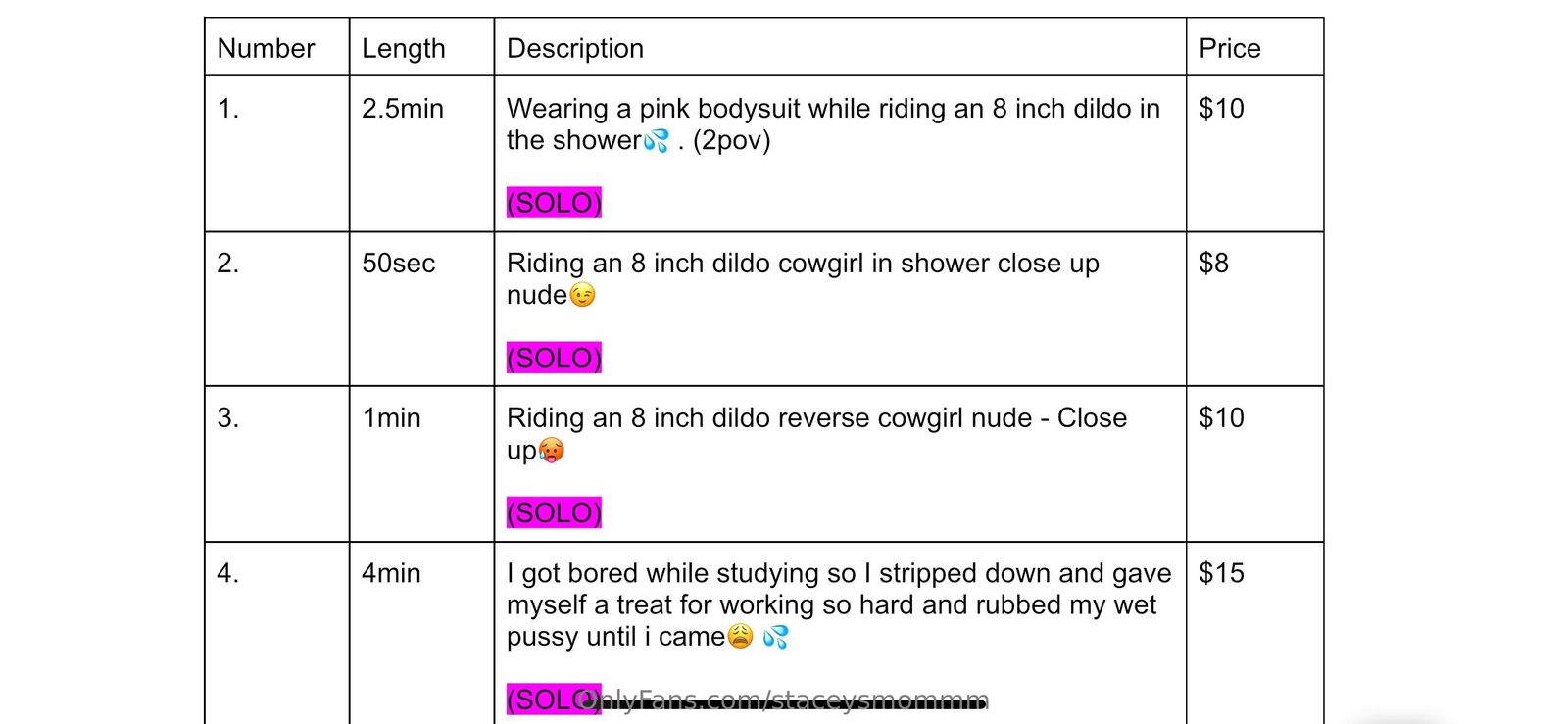
Task: Click the highlighted (SOLO) tag in row 1
Action: click(554, 203)
